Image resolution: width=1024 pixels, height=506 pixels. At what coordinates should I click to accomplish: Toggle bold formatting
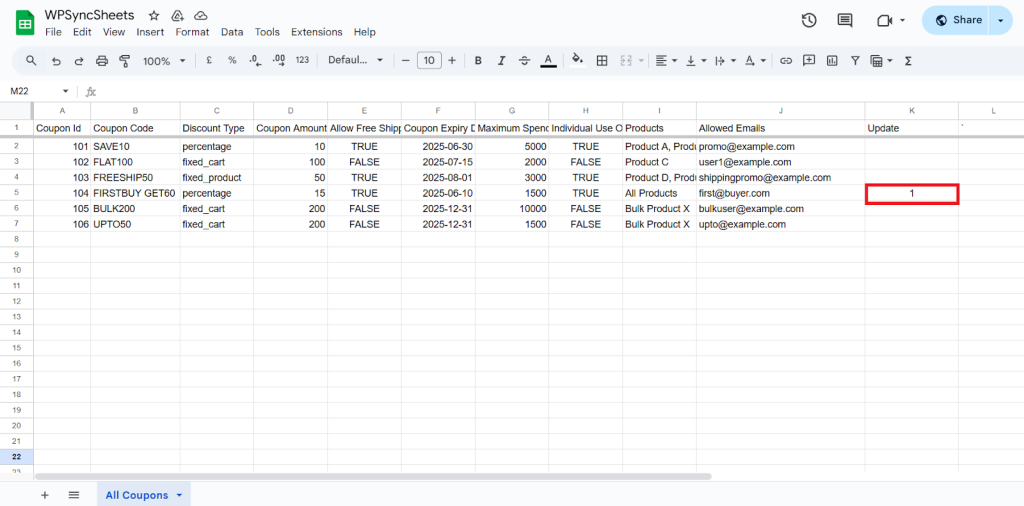(x=478, y=61)
